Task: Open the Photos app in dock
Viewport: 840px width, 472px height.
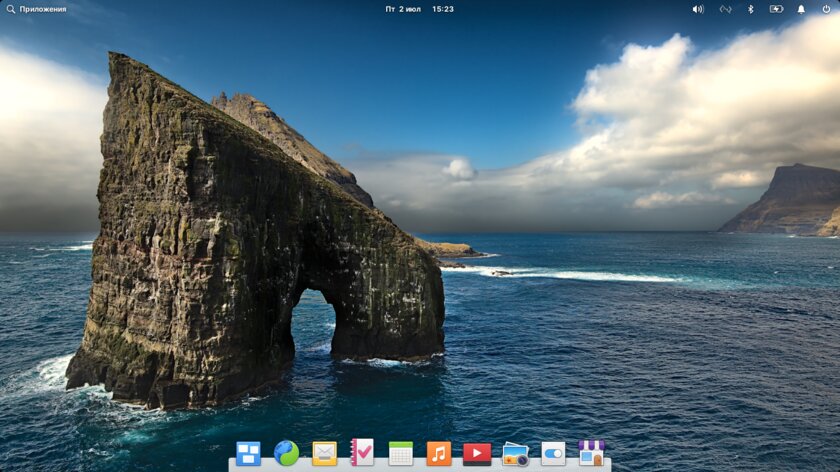Action: (515, 454)
